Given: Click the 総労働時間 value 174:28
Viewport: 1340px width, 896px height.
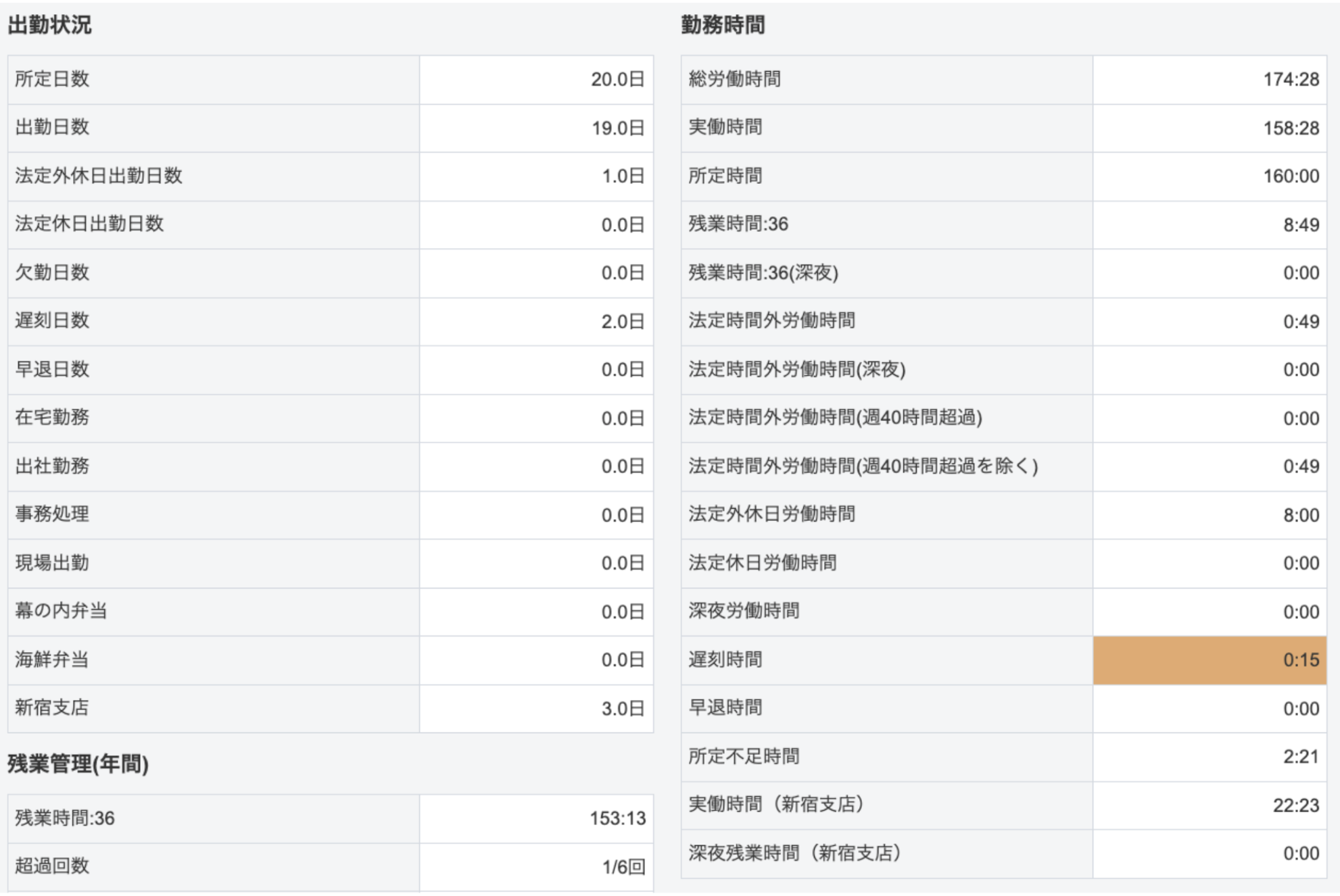Looking at the screenshot, I should click(1291, 80).
